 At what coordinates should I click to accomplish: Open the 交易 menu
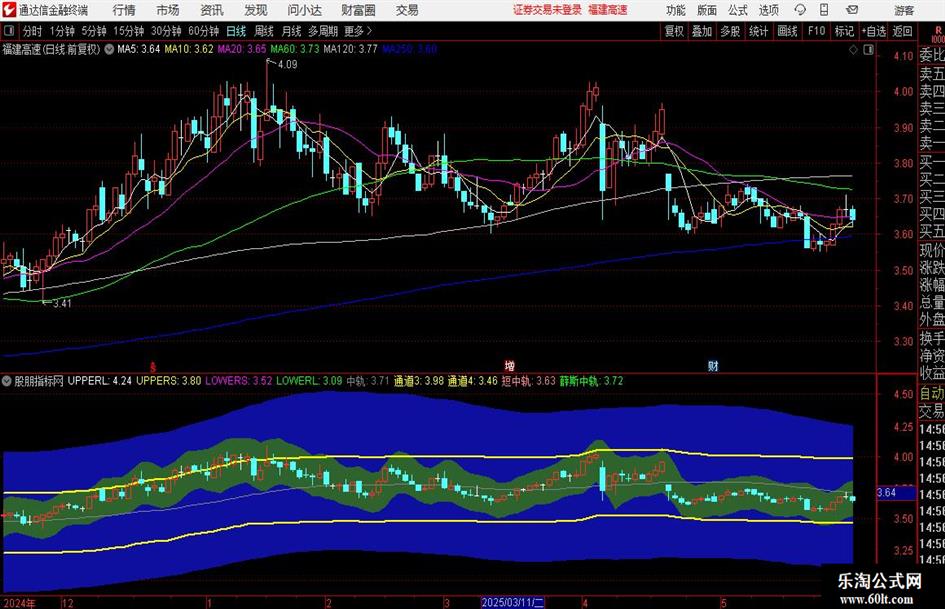pos(407,10)
